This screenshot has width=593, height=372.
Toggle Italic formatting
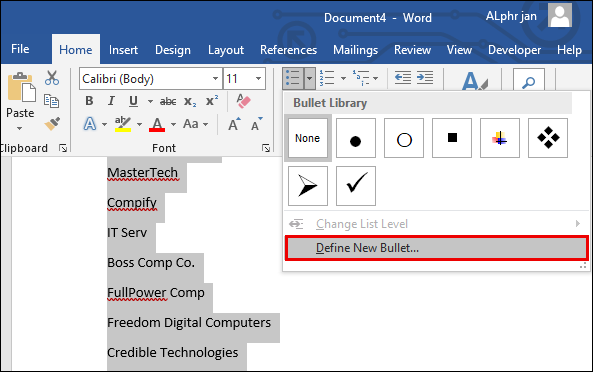(x=111, y=101)
